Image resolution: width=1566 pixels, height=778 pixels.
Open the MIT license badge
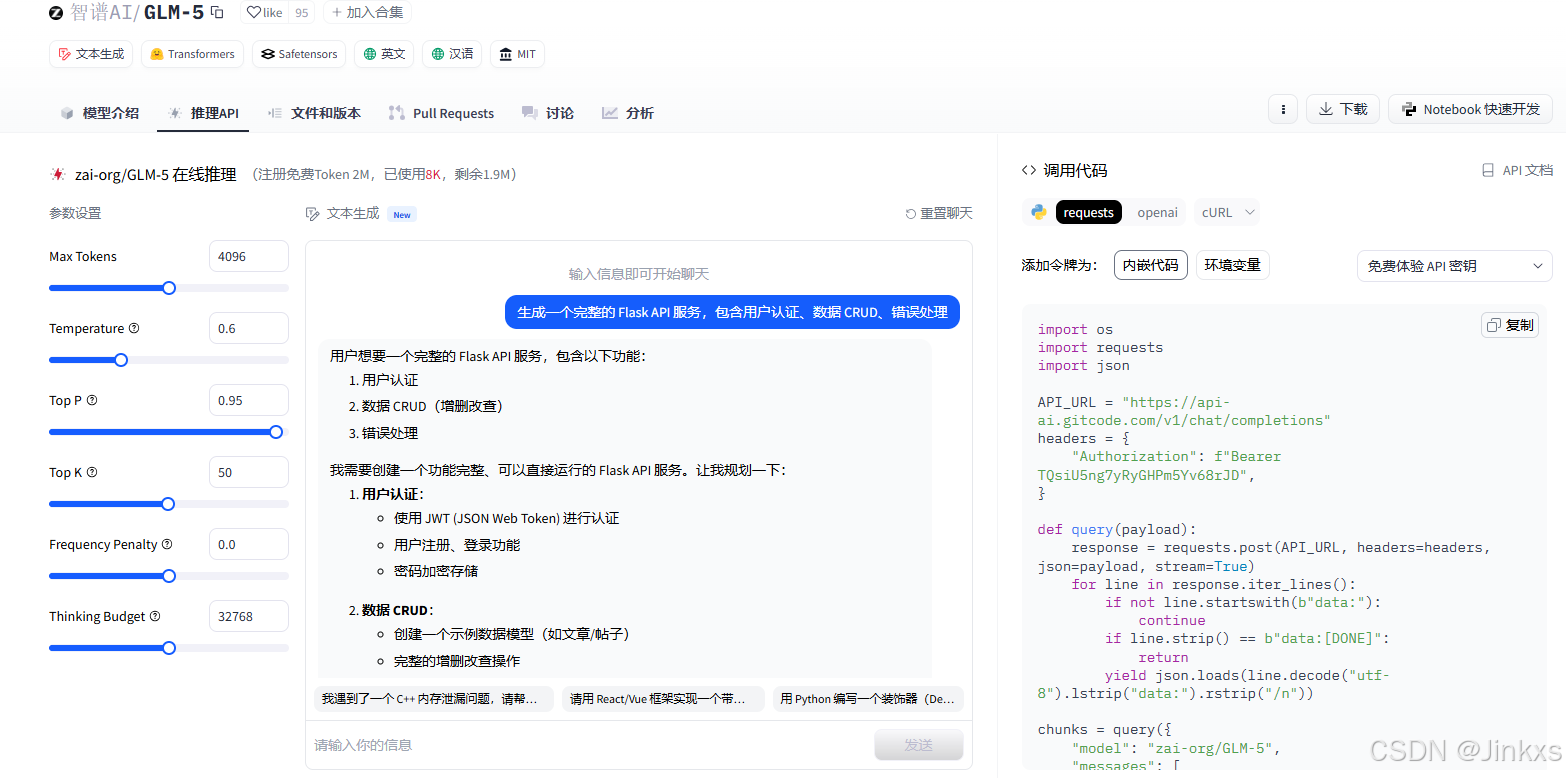517,54
